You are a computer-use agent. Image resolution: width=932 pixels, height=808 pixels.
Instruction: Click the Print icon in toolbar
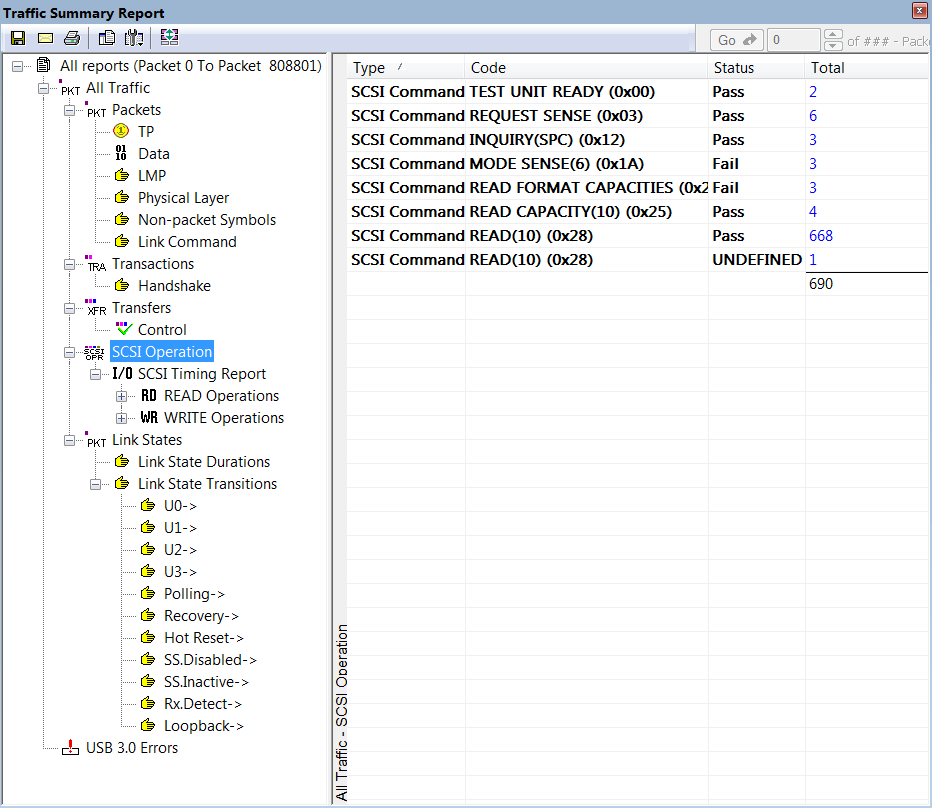coord(72,38)
